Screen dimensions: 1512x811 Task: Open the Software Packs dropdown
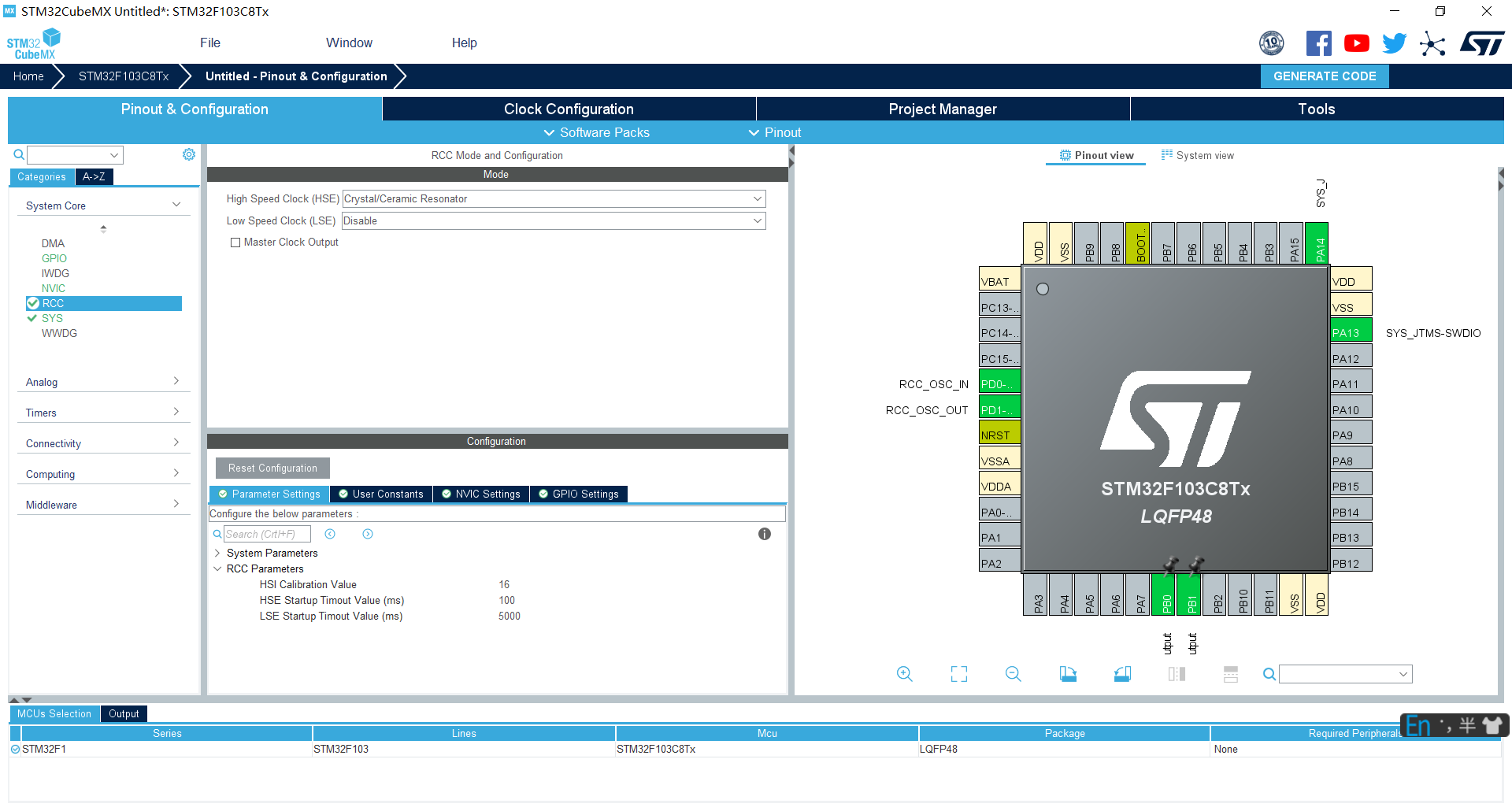pos(596,132)
